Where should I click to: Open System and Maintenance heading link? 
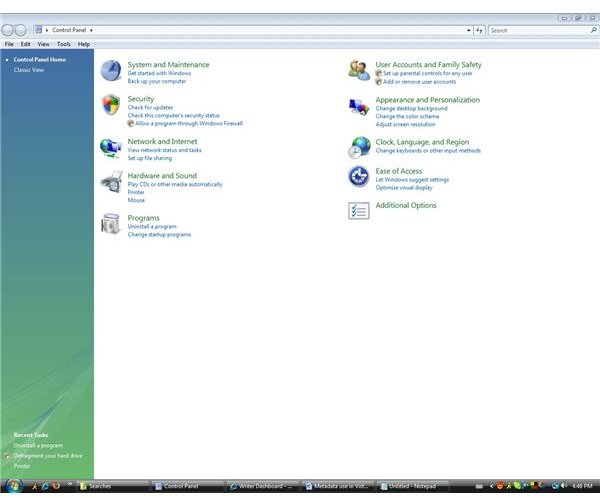pos(168,64)
